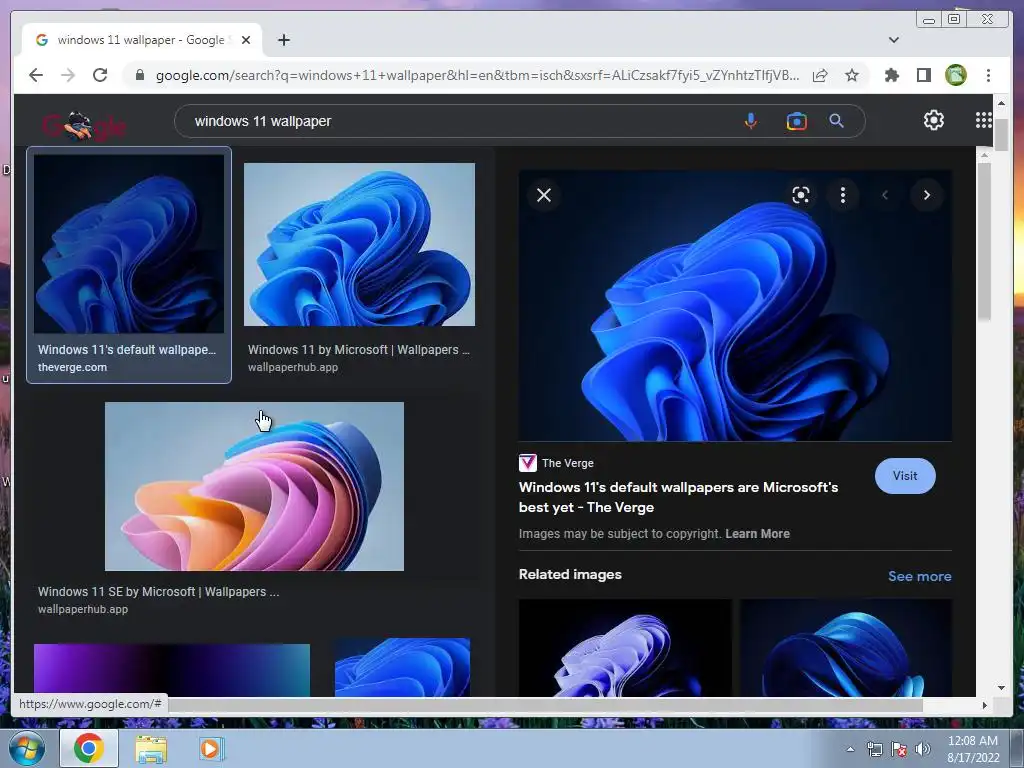The width and height of the screenshot is (1024, 768).
Task: Open Google quick settings gear
Action: [933, 120]
